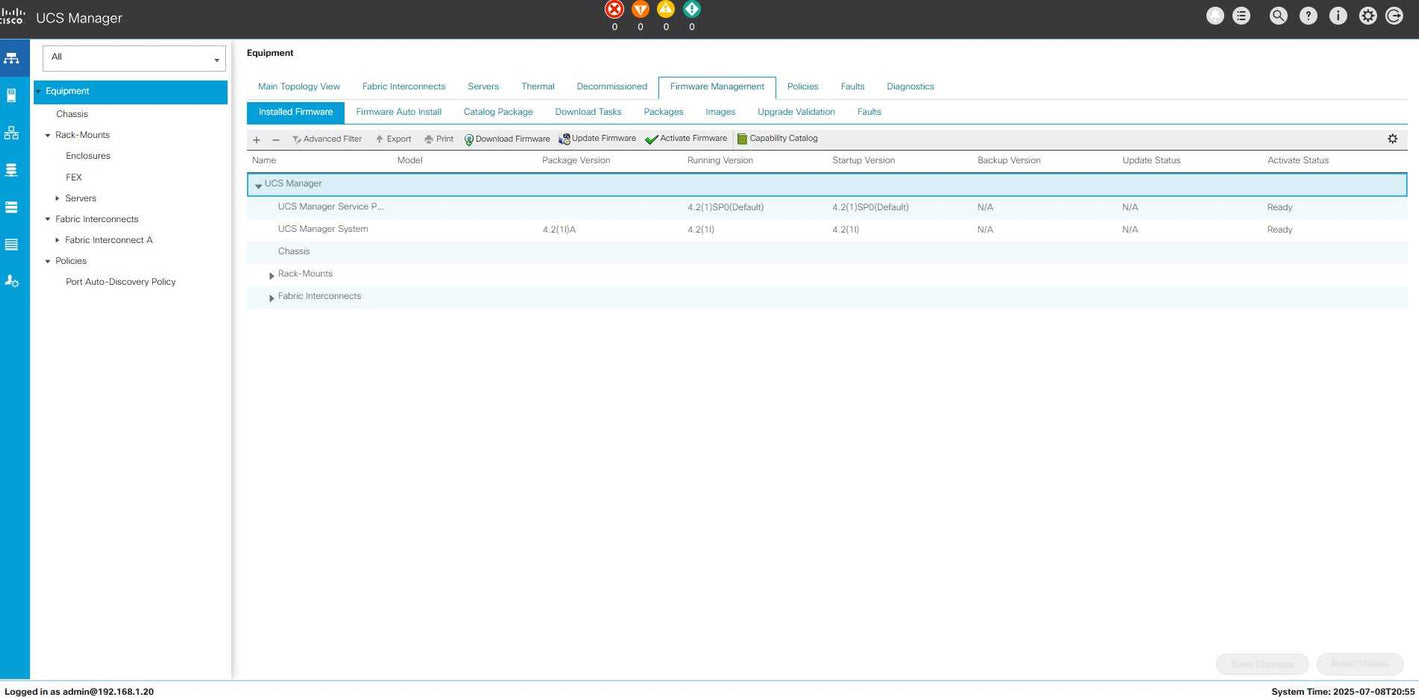1419x700 pixels.
Task: Open the table settings gear icon
Action: coord(1392,139)
